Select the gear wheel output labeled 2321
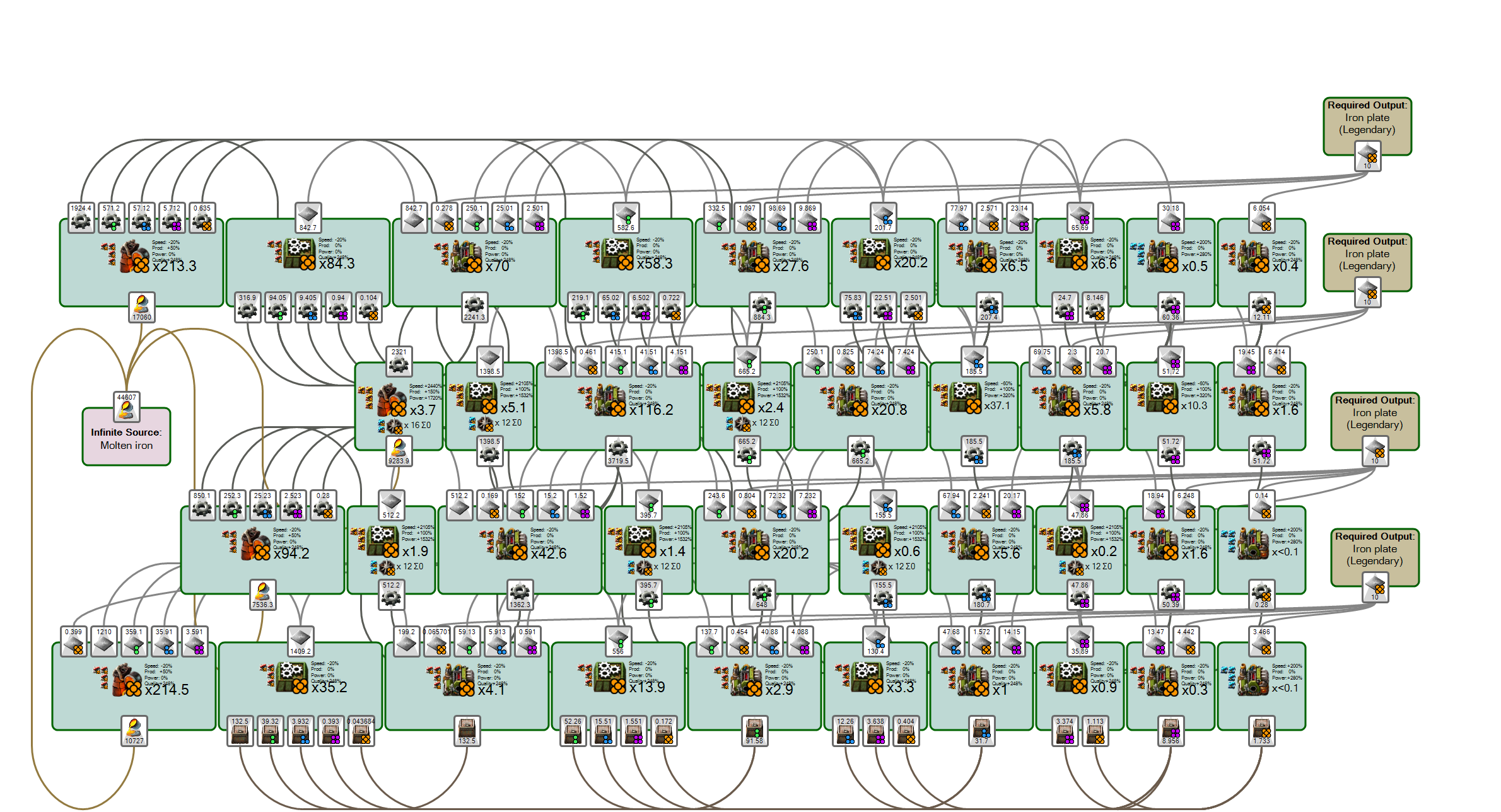This screenshot has height=812, width=1501. click(399, 361)
